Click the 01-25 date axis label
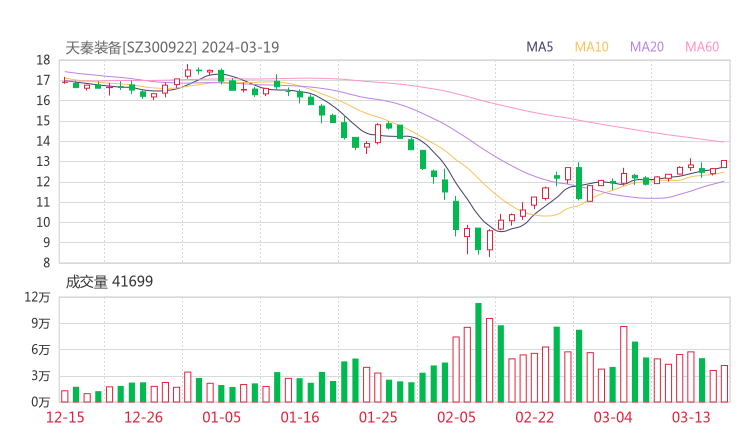 tap(378, 416)
